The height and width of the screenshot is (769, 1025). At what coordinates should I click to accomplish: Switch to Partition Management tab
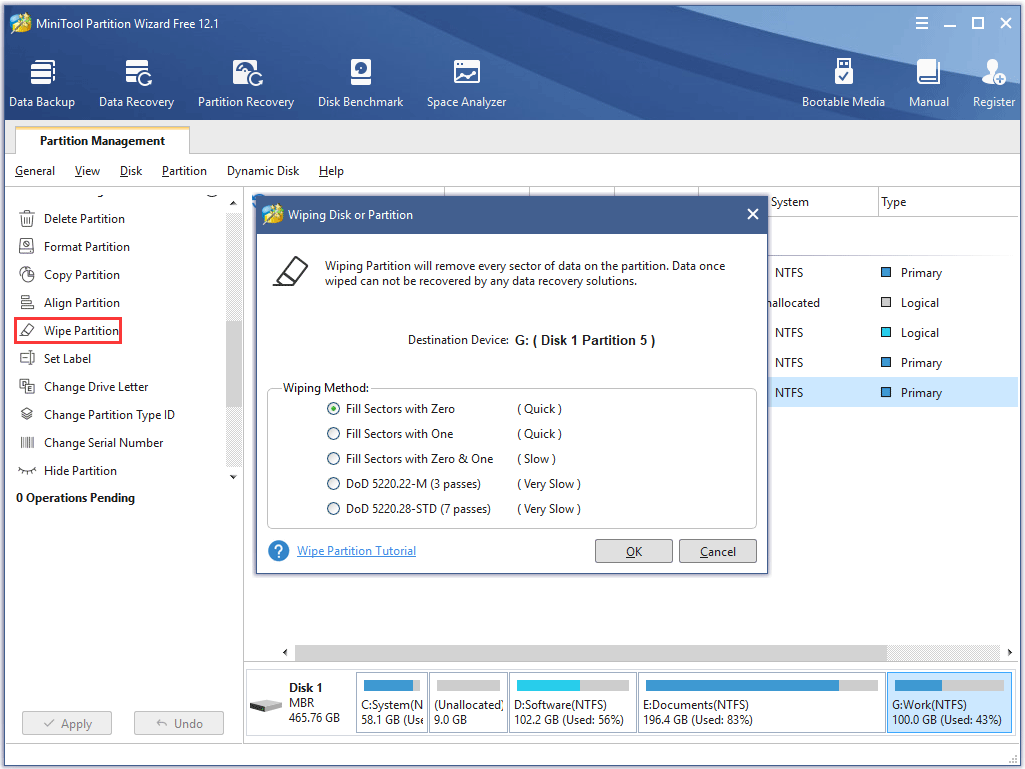click(x=102, y=141)
